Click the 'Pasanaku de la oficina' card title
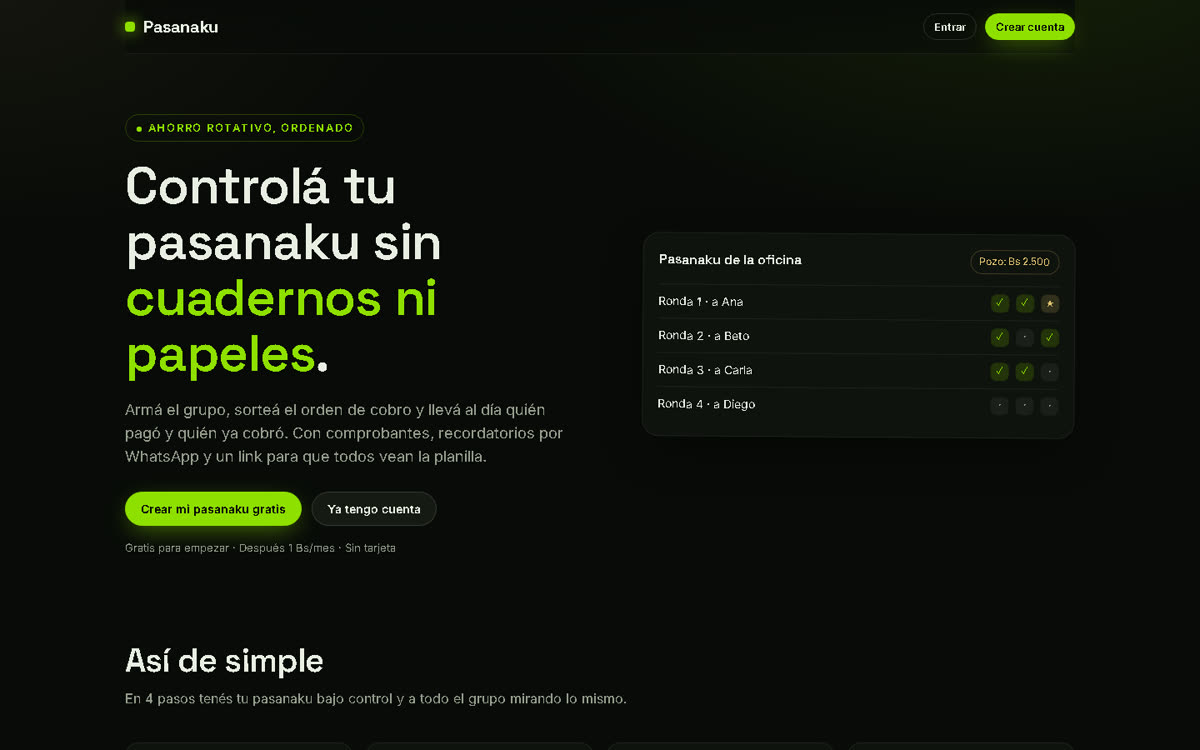 [730, 260]
